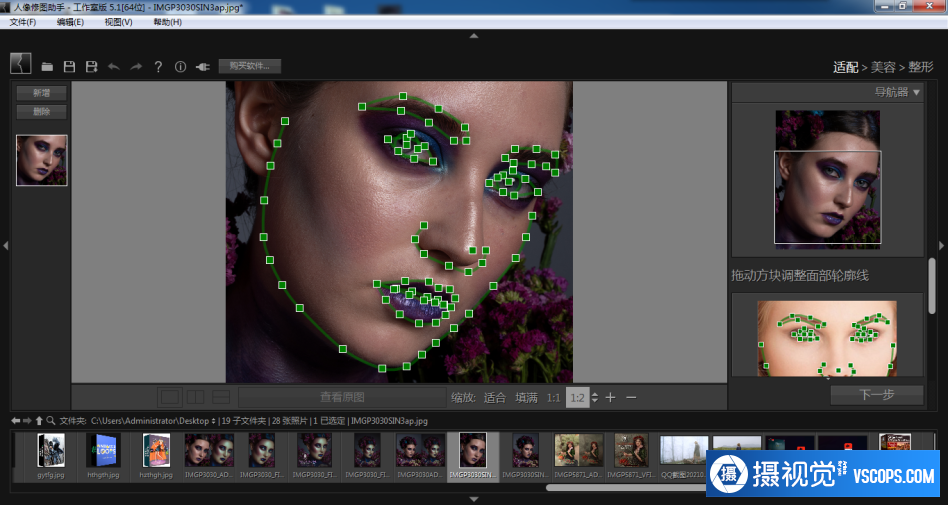Open an image with the folder icon
This screenshot has width=948, height=505.
47,67
